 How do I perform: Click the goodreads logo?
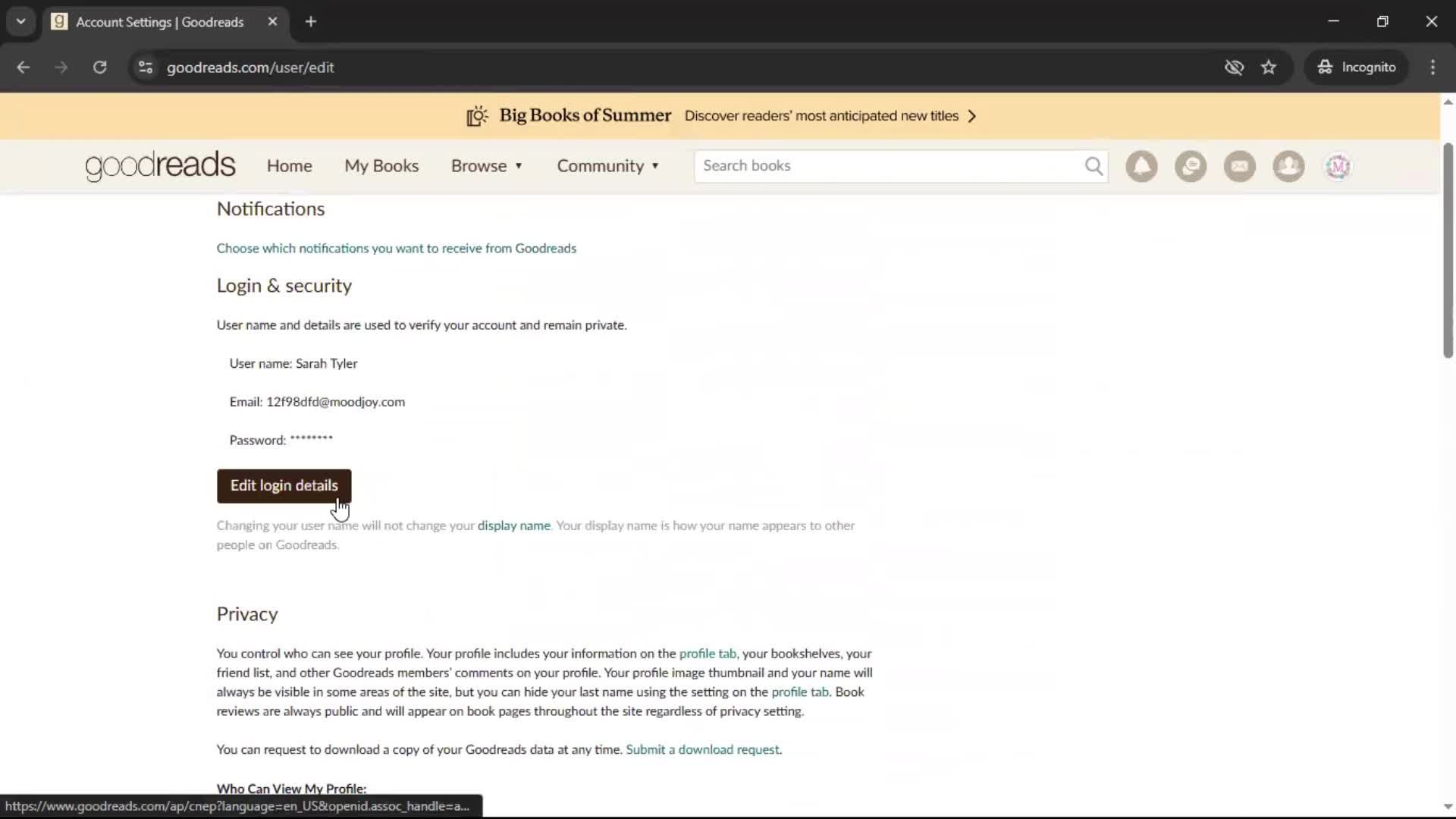pos(160,165)
